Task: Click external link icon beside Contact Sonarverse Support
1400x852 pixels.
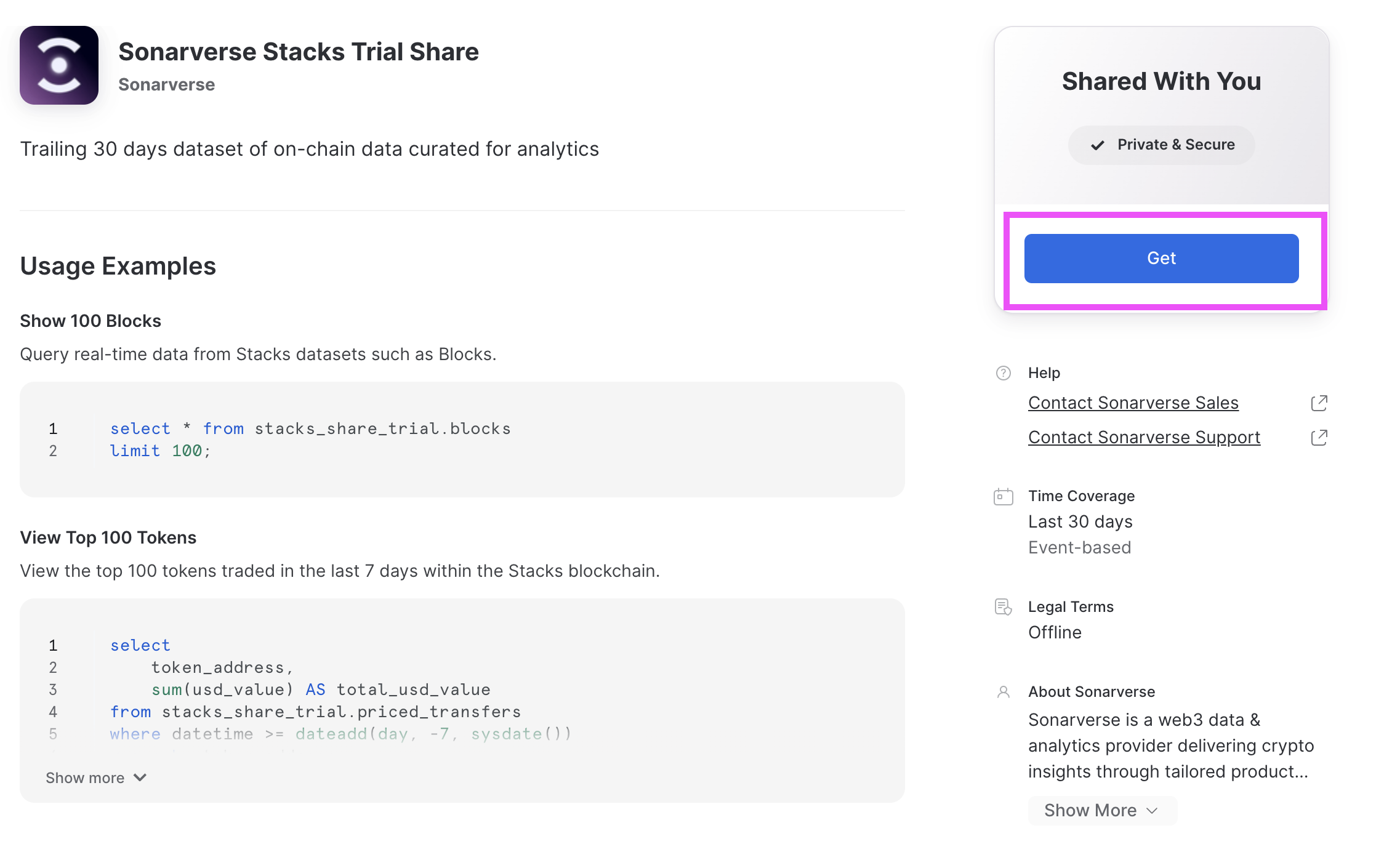Action: 1319,438
